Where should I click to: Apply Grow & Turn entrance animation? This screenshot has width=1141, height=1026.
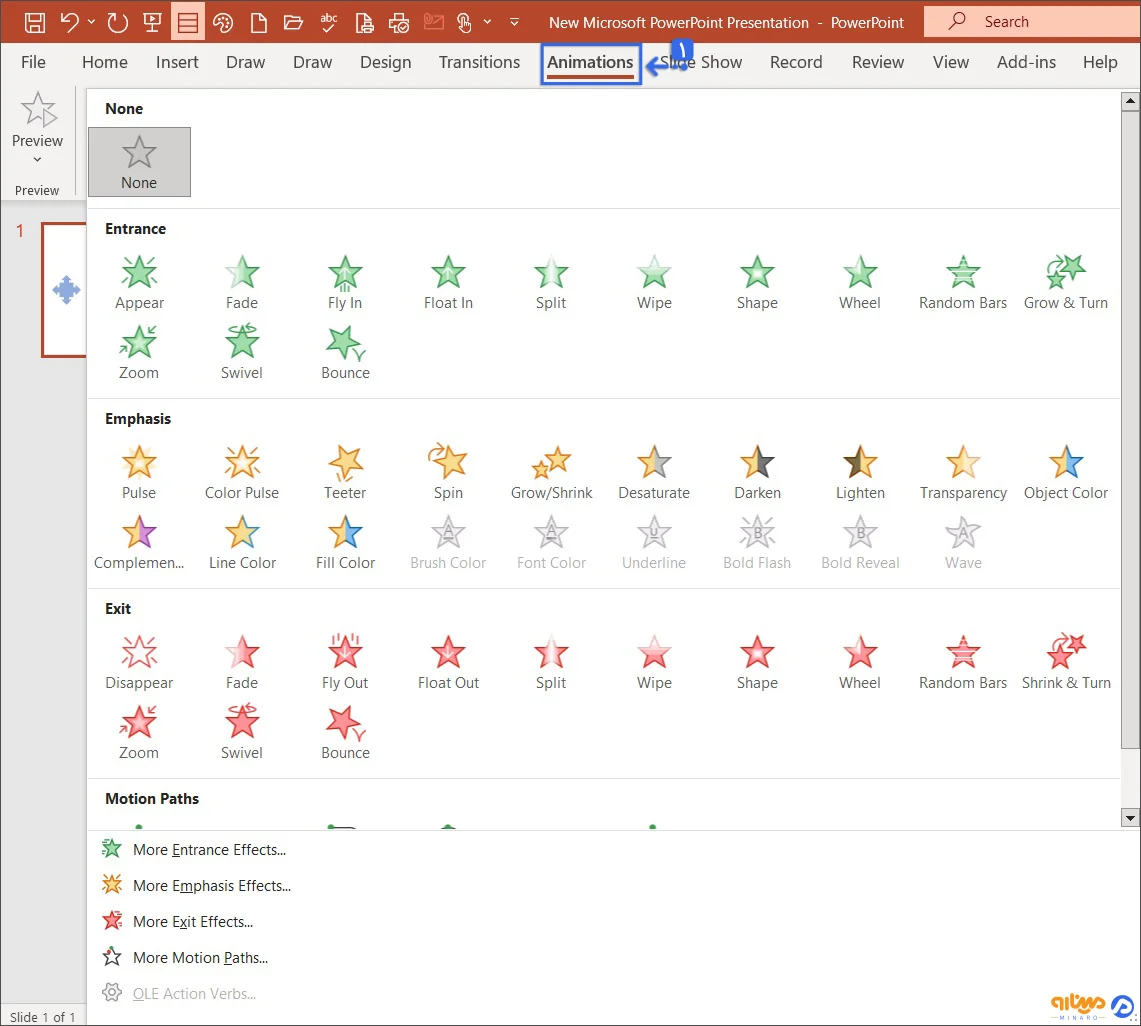coord(1065,283)
